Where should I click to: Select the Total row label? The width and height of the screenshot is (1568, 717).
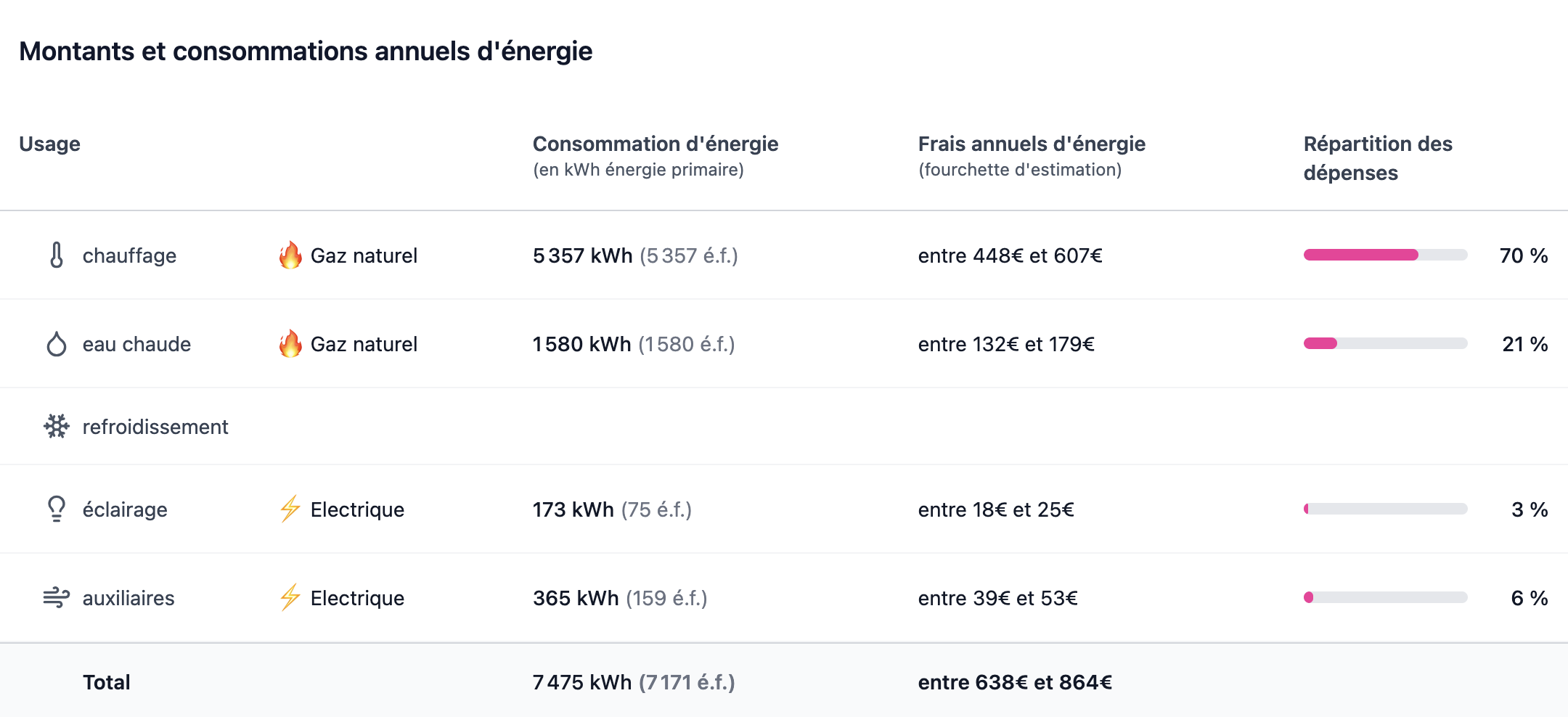[107, 682]
